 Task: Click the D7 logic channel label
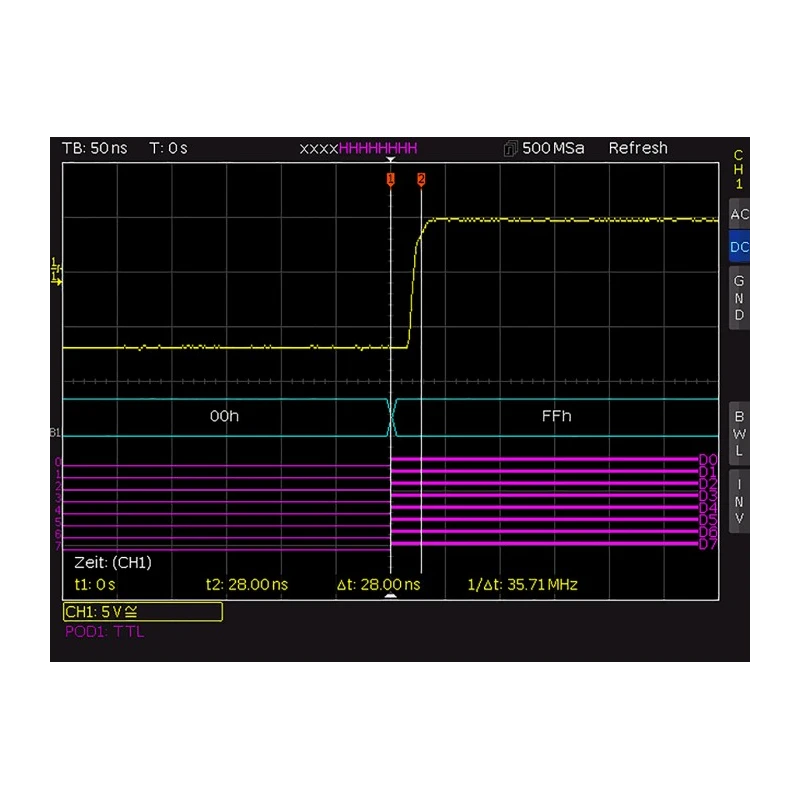point(708,544)
